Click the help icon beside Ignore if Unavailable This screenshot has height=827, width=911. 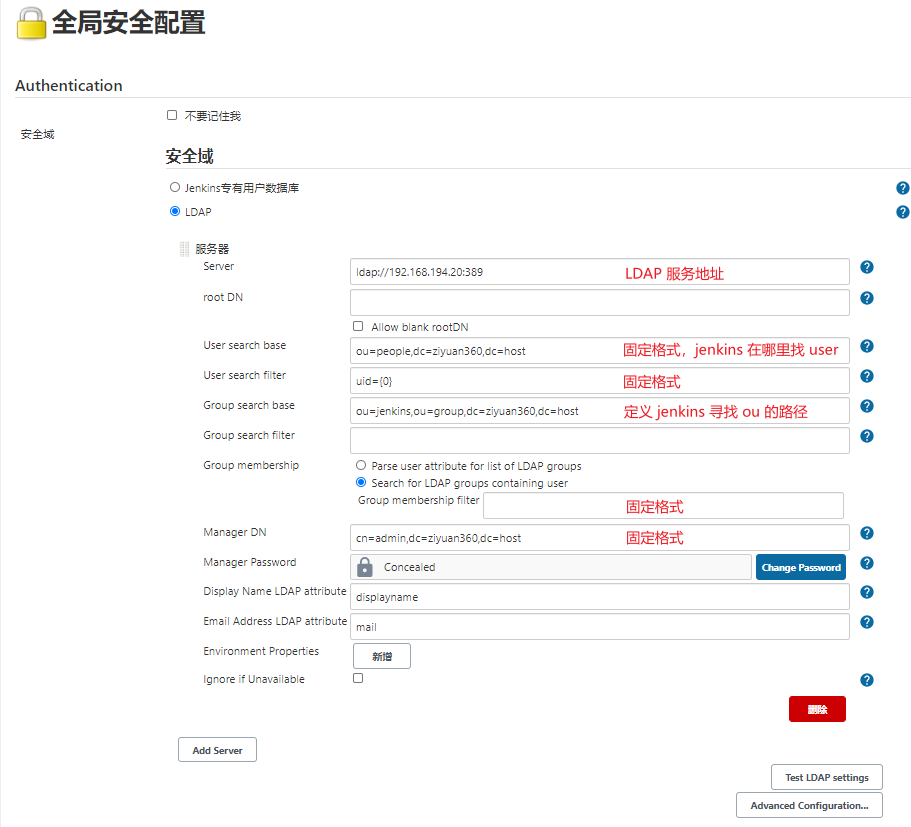866,679
